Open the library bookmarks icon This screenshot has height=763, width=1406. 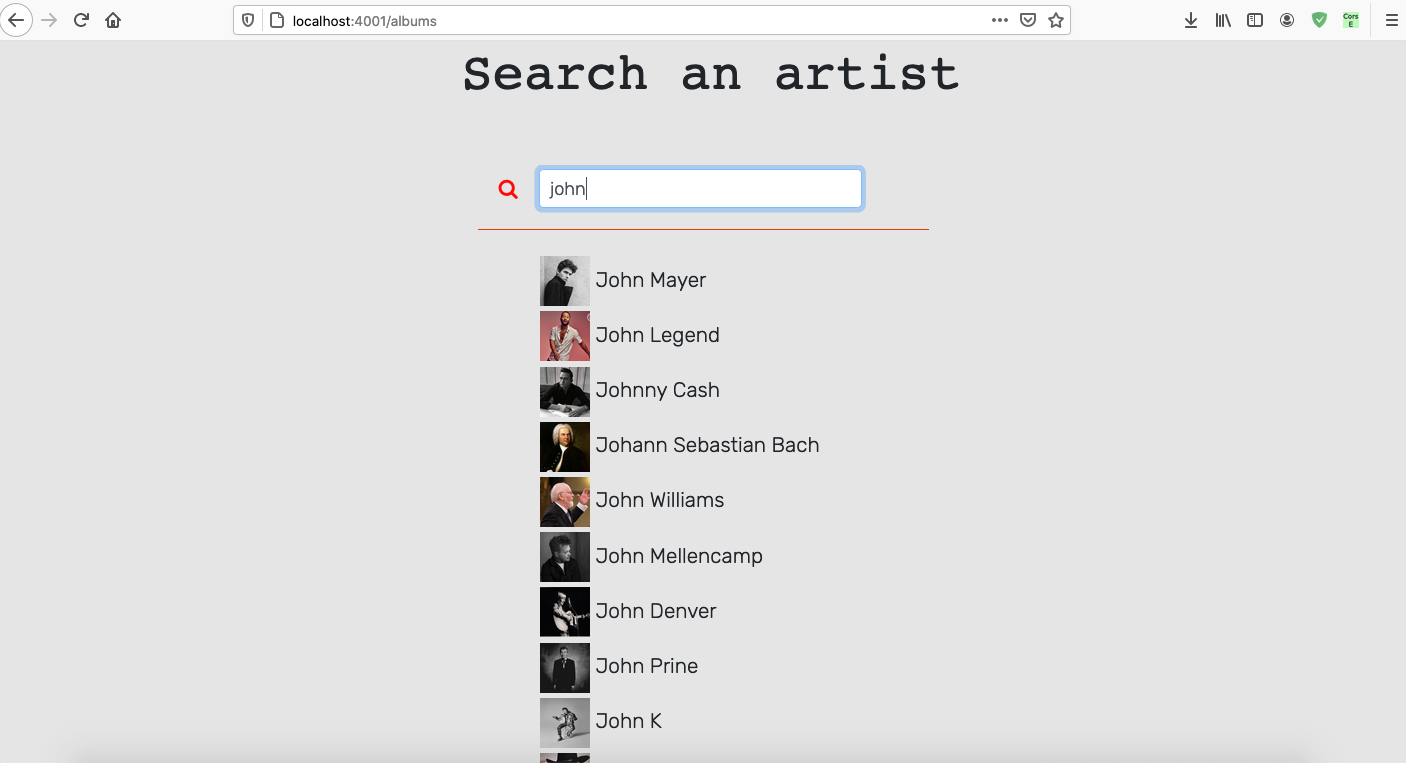click(x=1223, y=20)
